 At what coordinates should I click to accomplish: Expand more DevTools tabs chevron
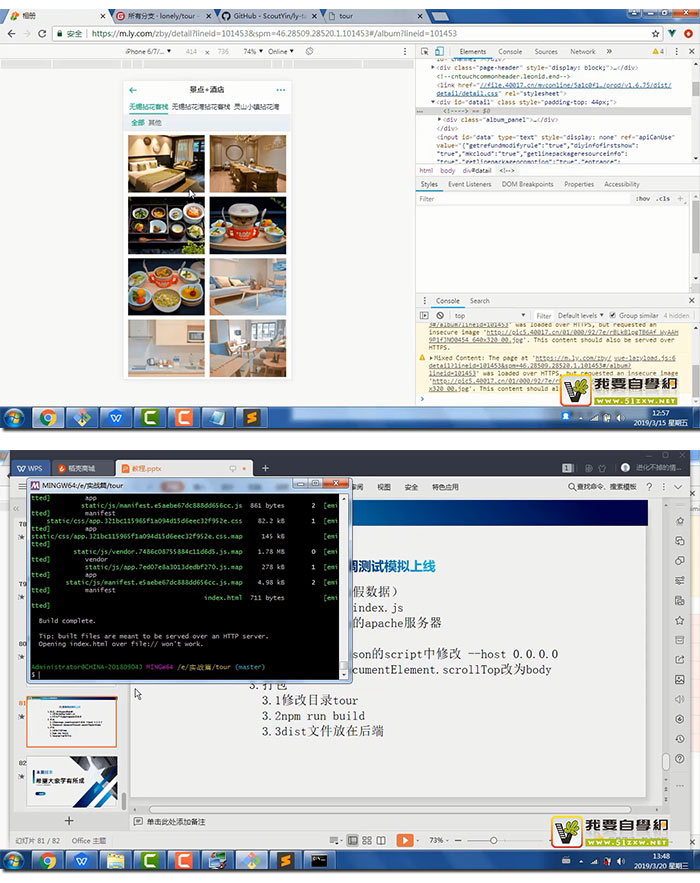point(609,51)
